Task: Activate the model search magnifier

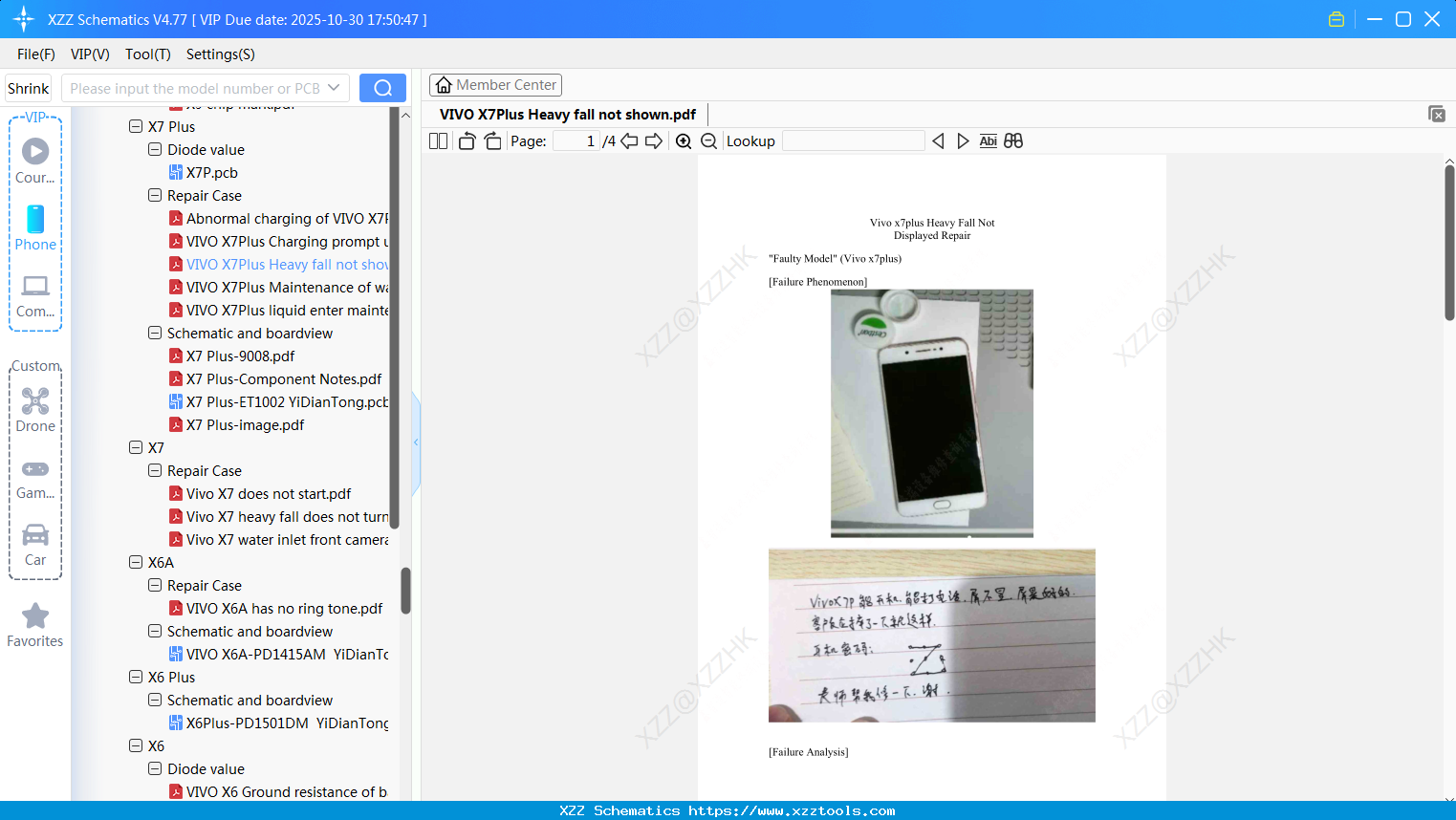Action: click(x=381, y=87)
